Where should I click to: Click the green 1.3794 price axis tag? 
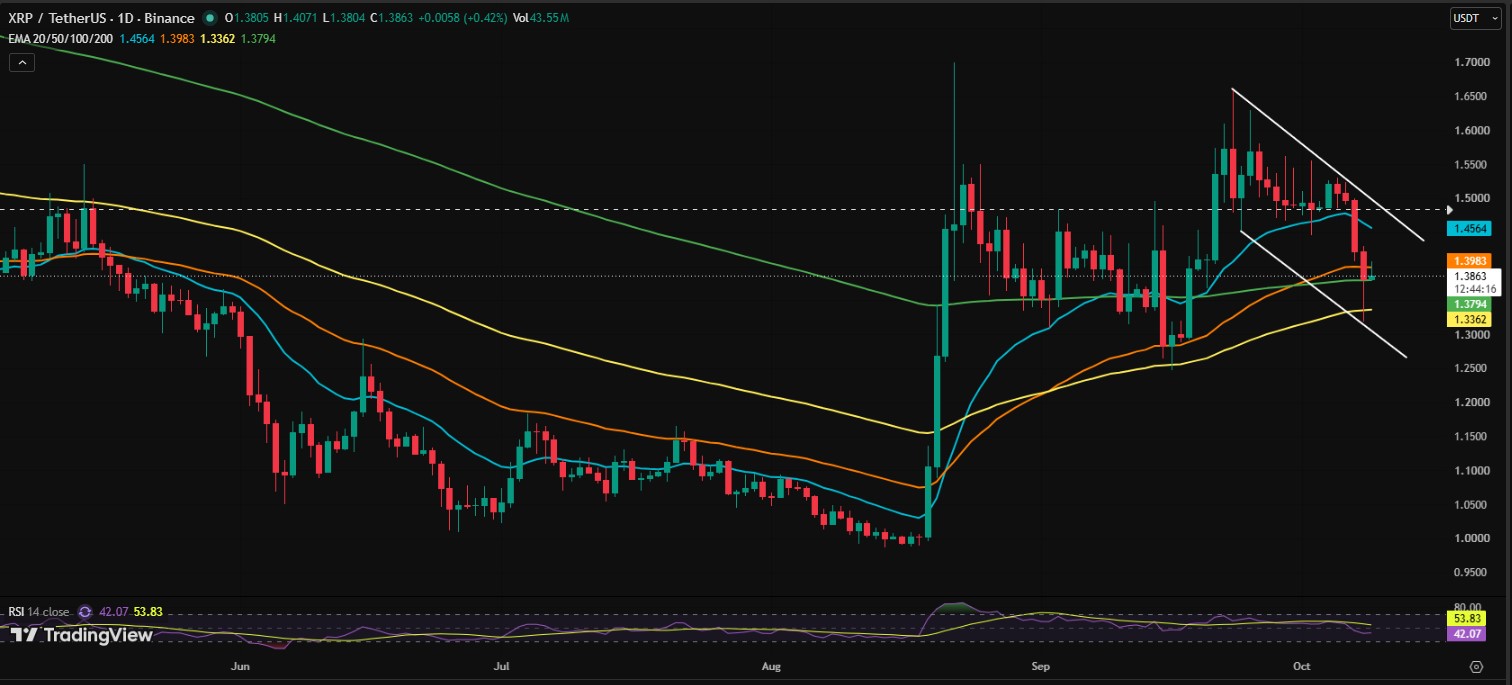point(1469,304)
